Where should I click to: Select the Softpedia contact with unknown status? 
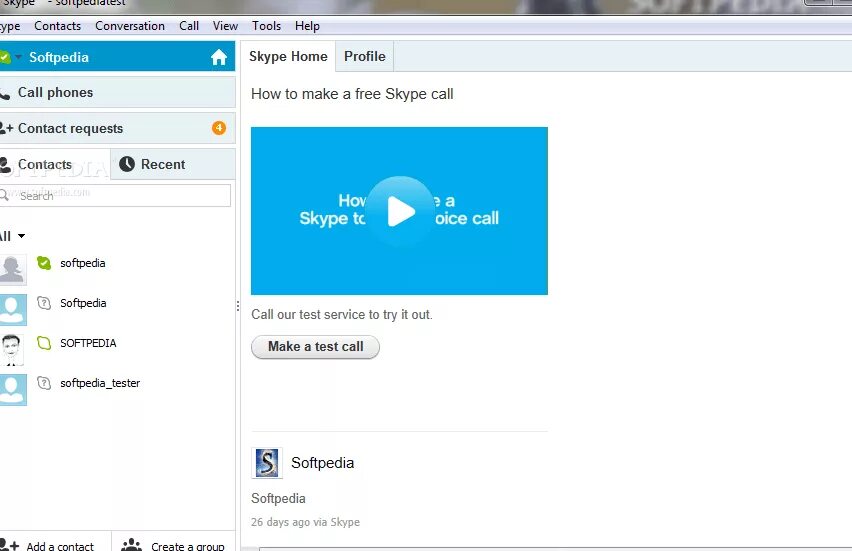[117, 308]
